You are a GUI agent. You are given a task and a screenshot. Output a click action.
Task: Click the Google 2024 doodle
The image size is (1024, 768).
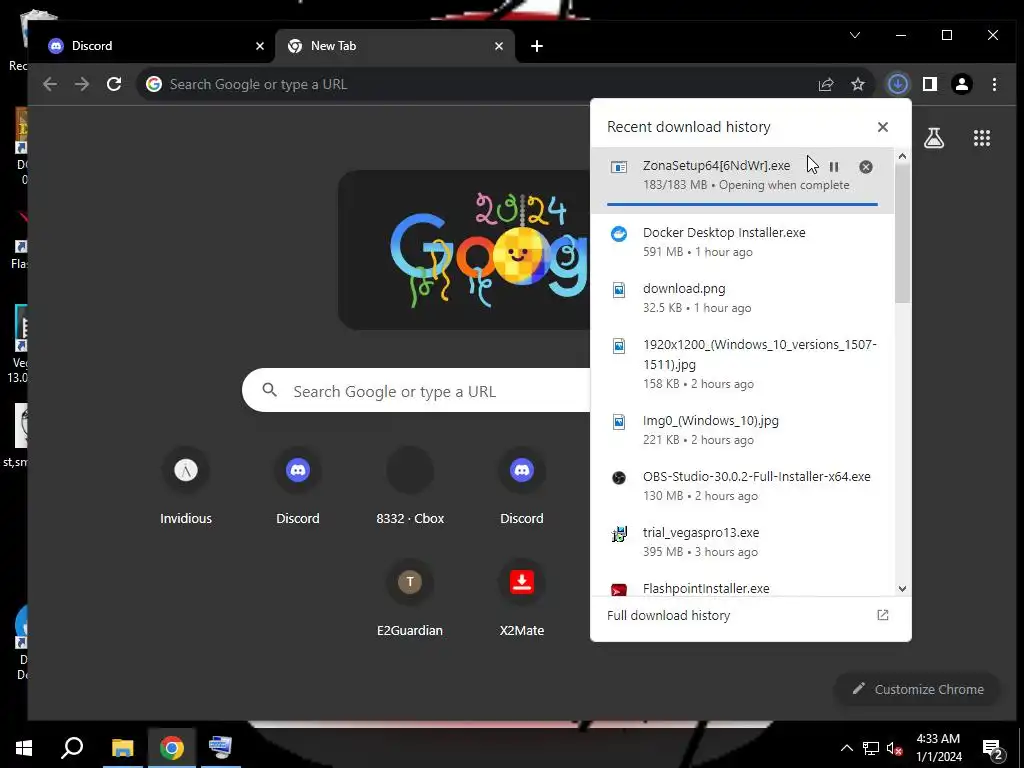(464, 250)
